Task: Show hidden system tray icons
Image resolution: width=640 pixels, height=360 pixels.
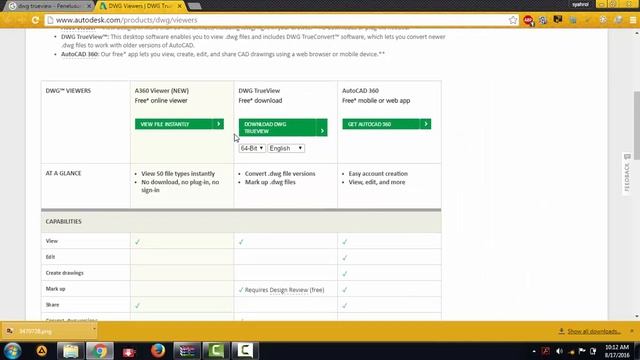Action: [x=534, y=351]
